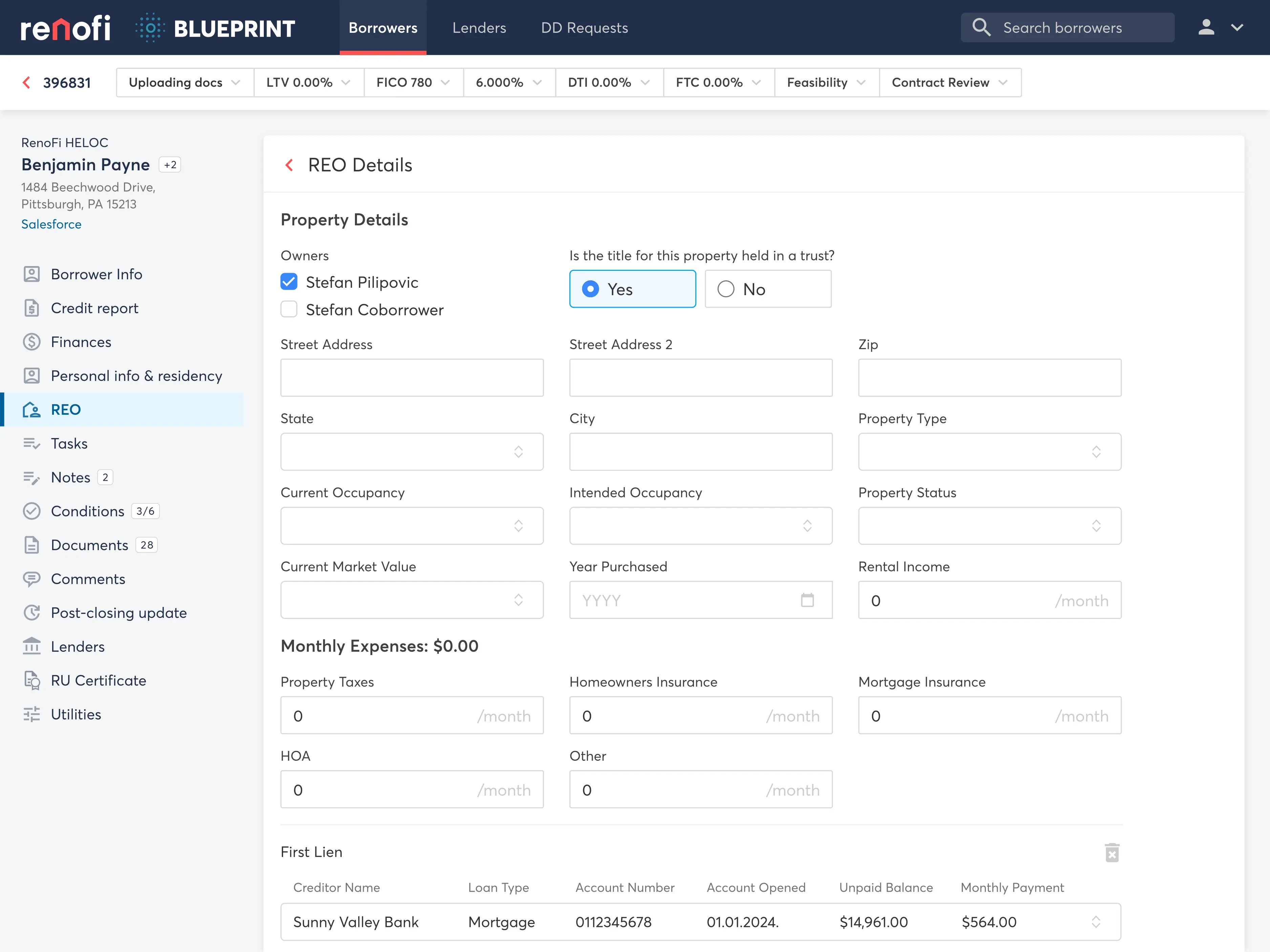
Task: Click the Tasks list icon
Action: (x=31, y=443)
